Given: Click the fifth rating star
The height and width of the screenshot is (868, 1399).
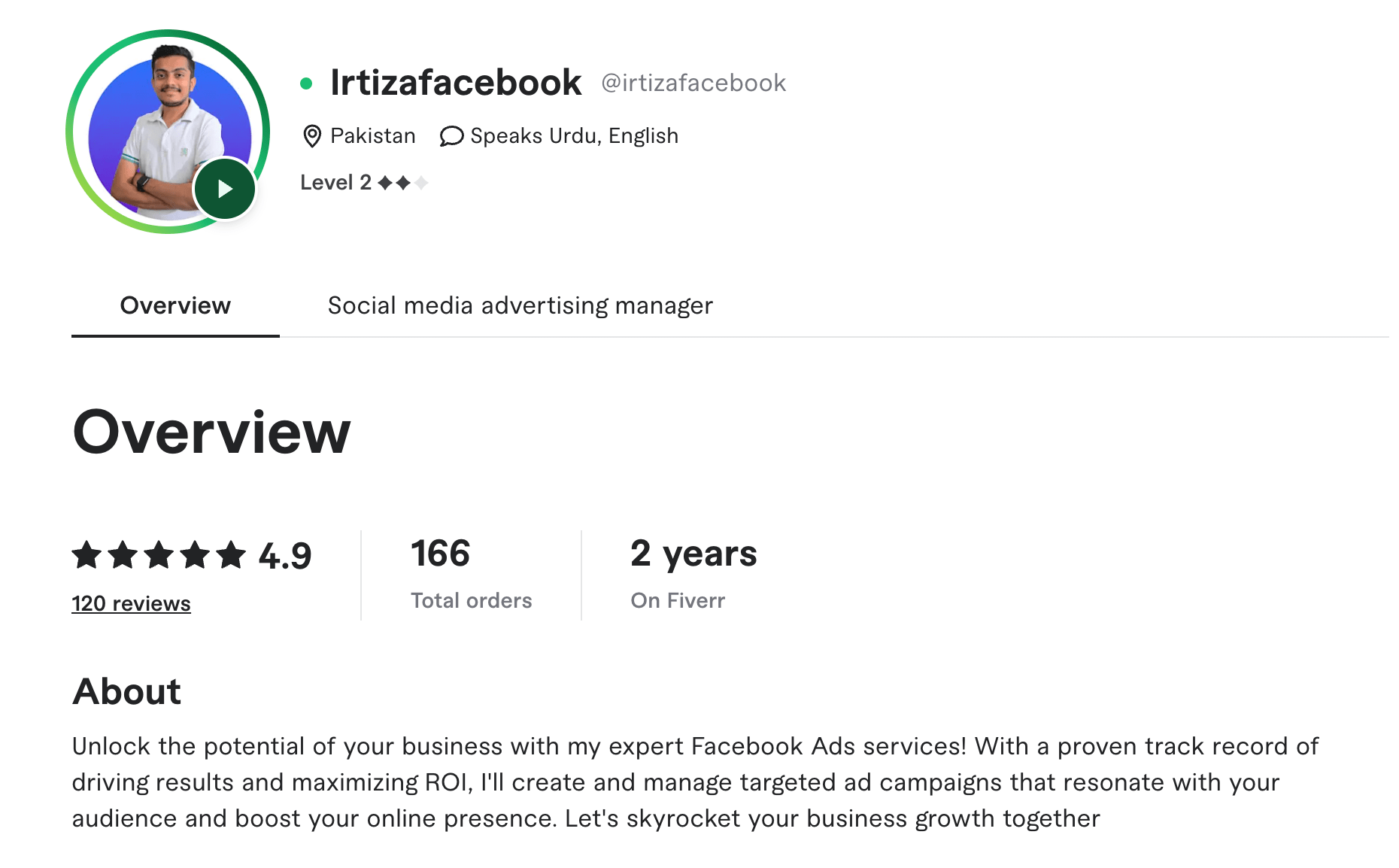Looking at the screenshot, I should (x=231, y=555).
